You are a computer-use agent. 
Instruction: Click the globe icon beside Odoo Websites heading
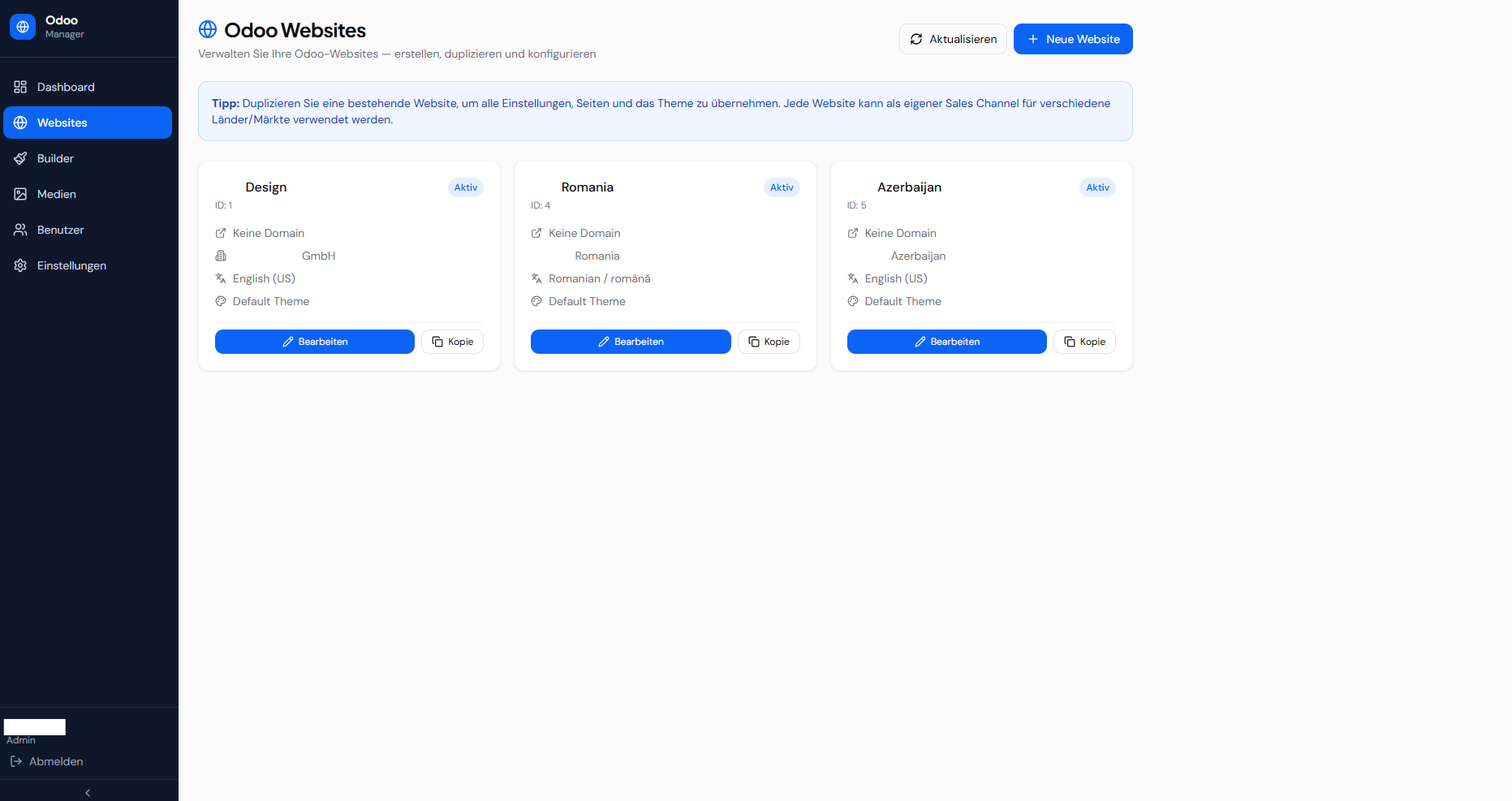pyautogui.click(x=208, y=30)
